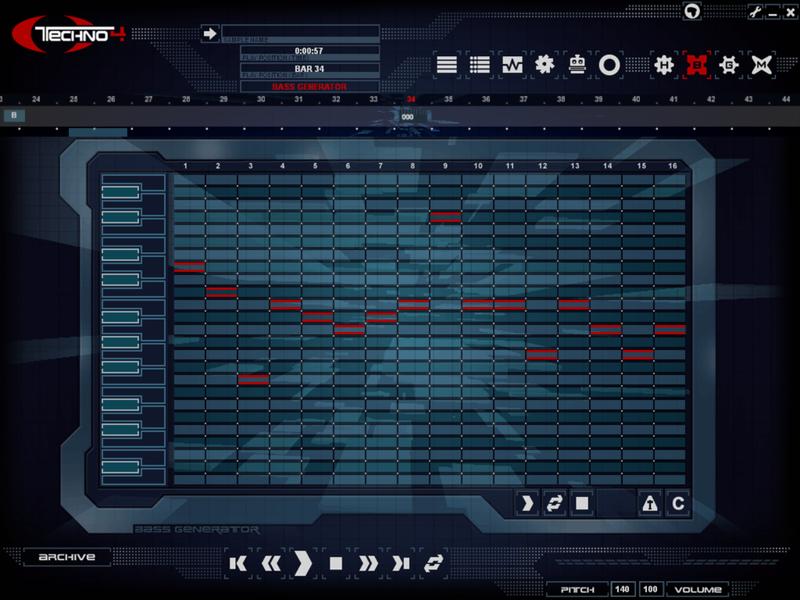Open the bulleted list view icon

coord(480,65)
